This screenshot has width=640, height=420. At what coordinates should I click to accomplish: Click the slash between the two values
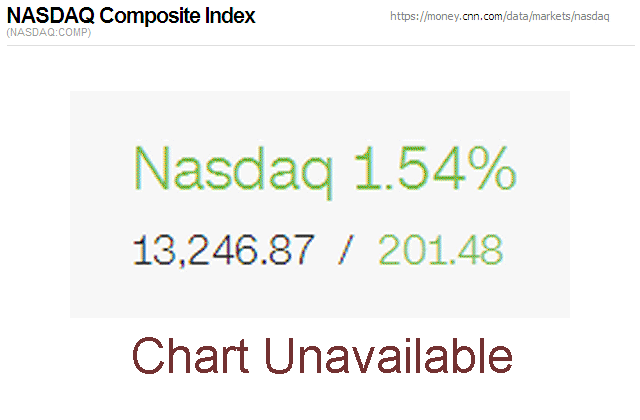point(346,247)
